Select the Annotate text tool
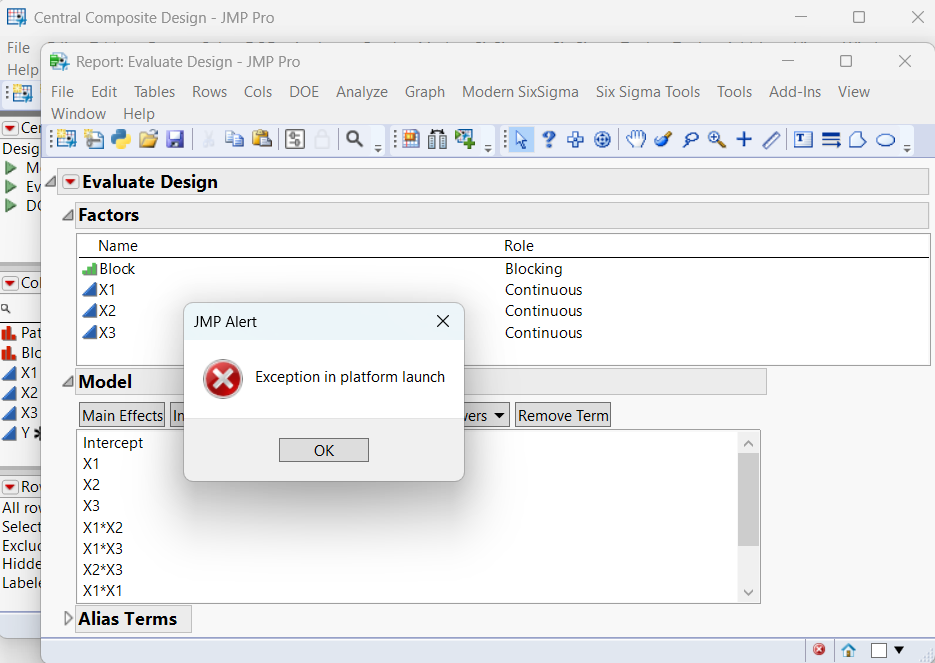Image resolution: width=935 pixels, height=663 pixels. [x=803, y=140]
